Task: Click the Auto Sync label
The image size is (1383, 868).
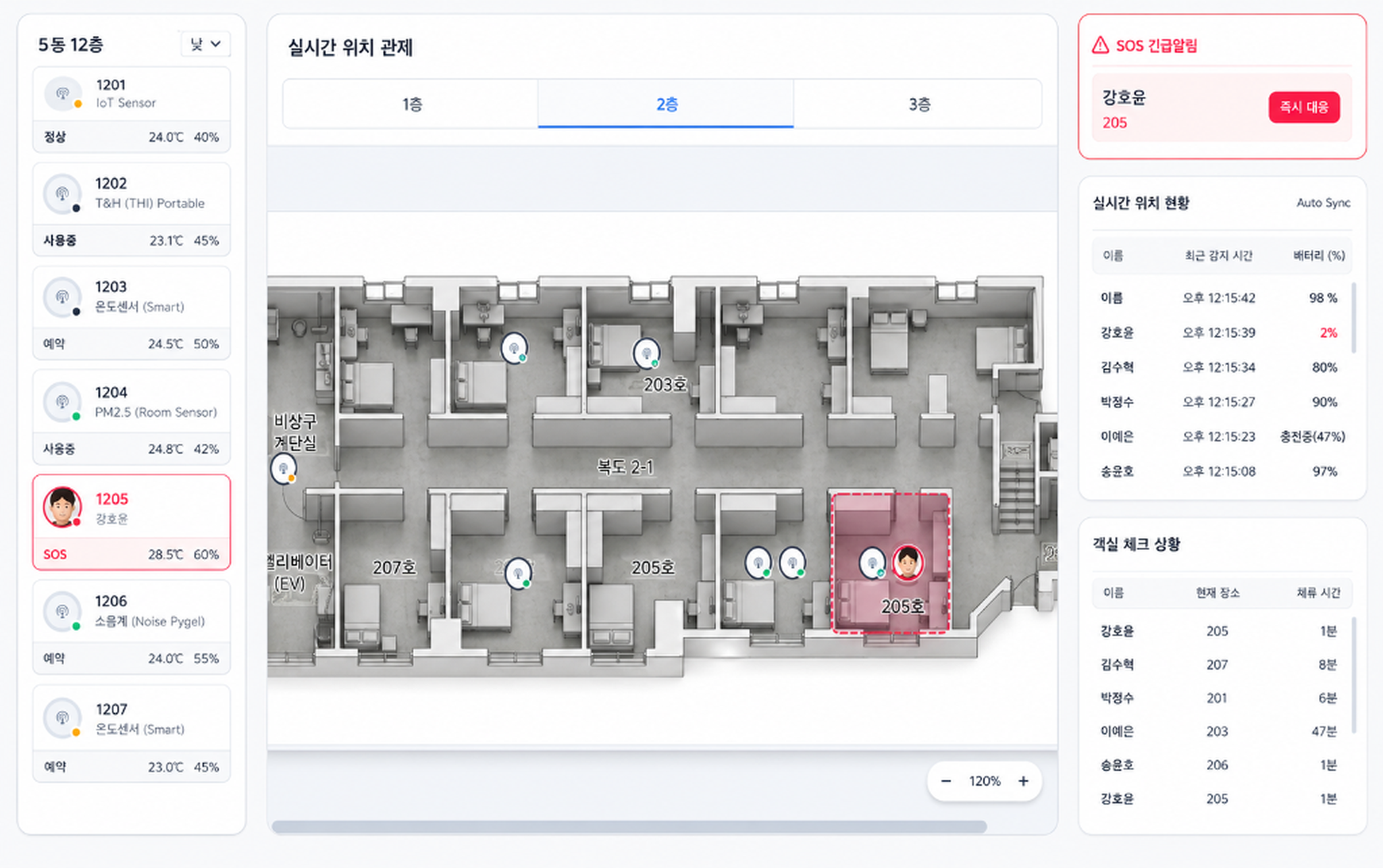Action: [1323, 202]
